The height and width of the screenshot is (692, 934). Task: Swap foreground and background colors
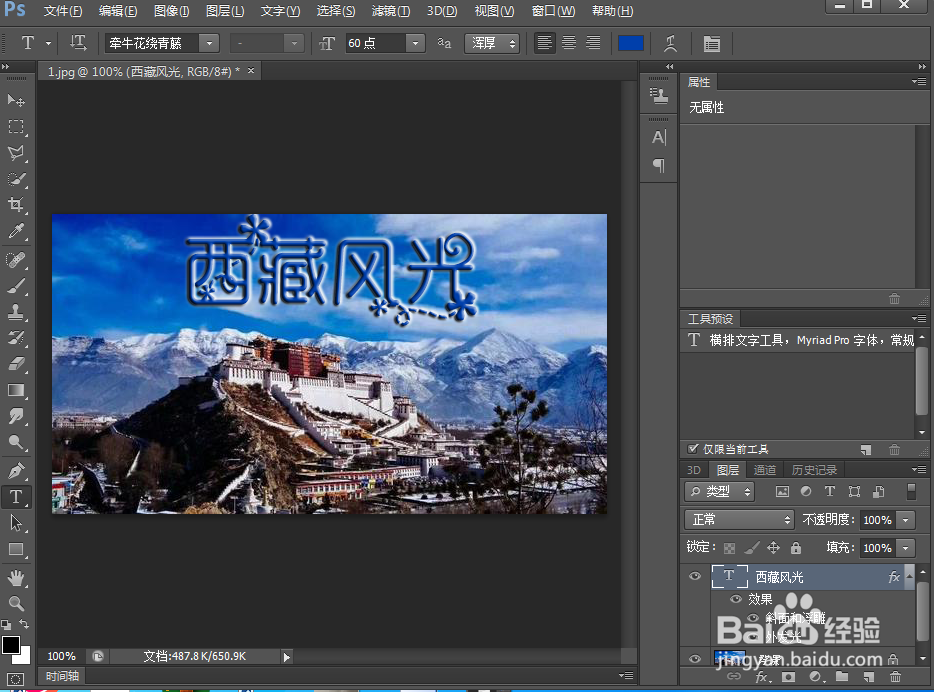24,624
